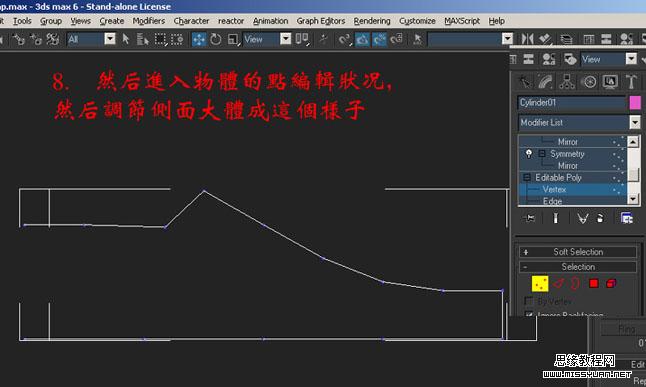The height and width of the screenshot is (387, 646).
Task: Switch to the Modify command panel tab
Action: (x=545, y=82)
